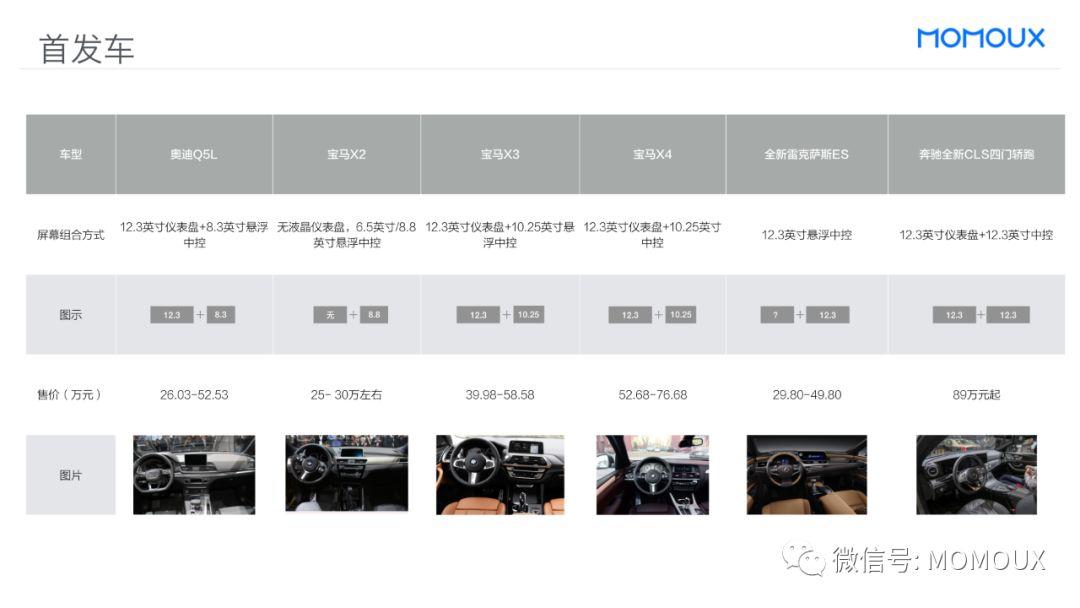Image resolution: width=1080 pixels, height=608 pixels.
Task: Click the 12.3英寸悬浮中控 cell
Action: click(x=807, y=235)
